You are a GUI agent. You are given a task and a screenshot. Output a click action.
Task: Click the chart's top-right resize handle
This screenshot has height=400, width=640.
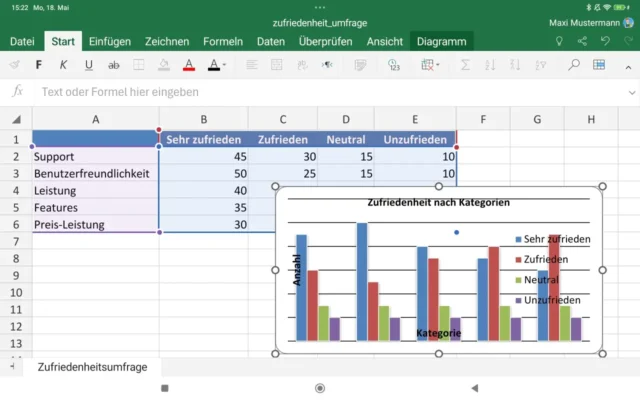pyautogui.click(x=602, y=187)
